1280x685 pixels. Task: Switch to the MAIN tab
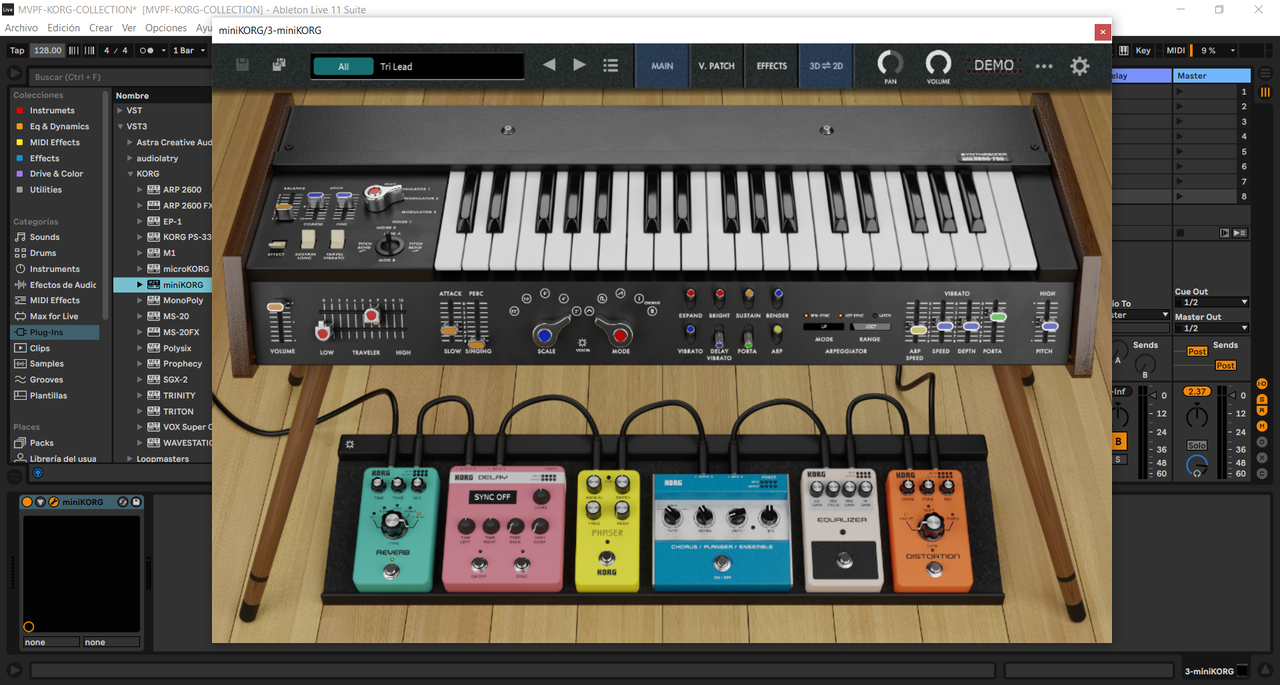point(662,66)
